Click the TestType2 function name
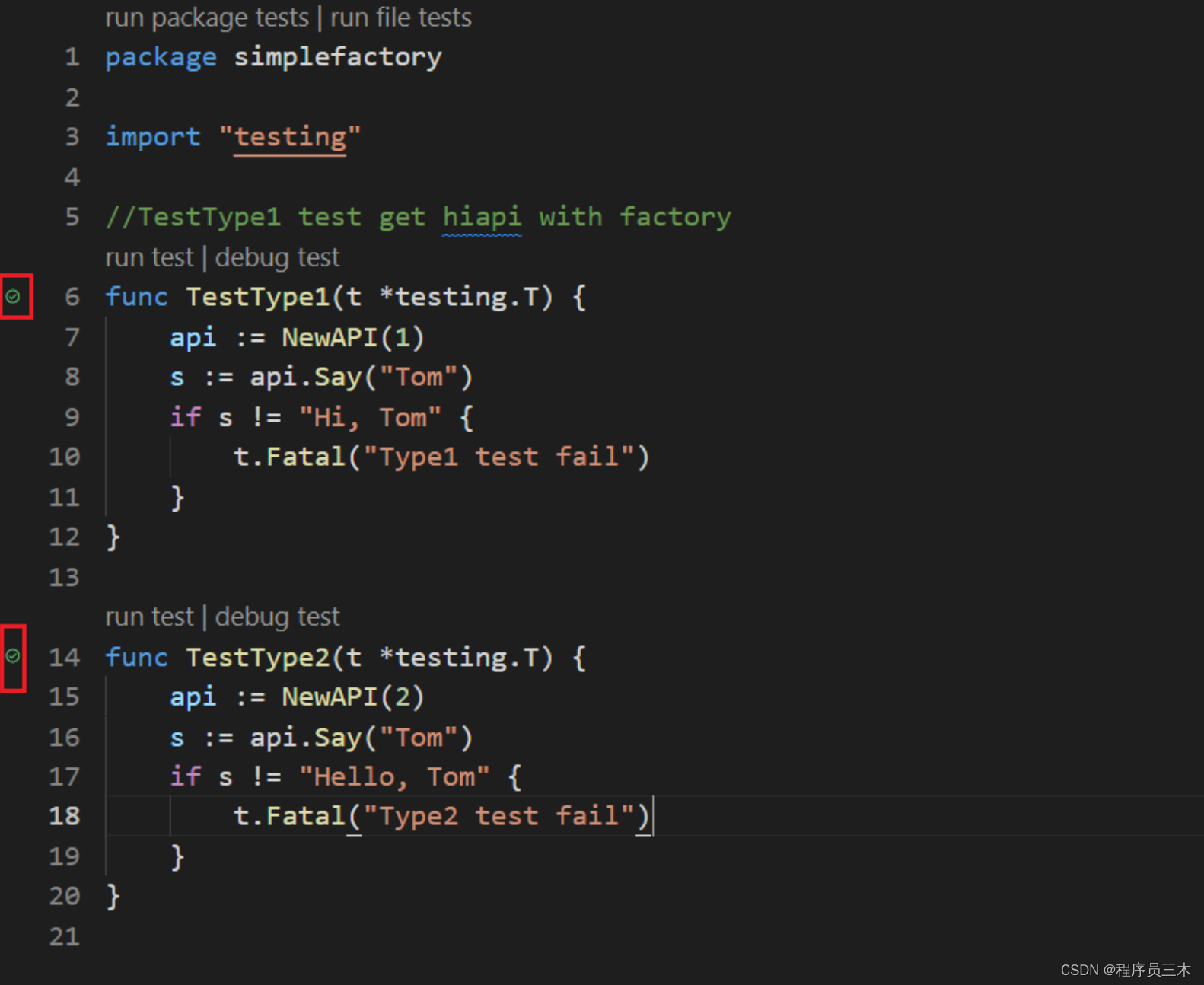1204x985 pixels. 257,657
